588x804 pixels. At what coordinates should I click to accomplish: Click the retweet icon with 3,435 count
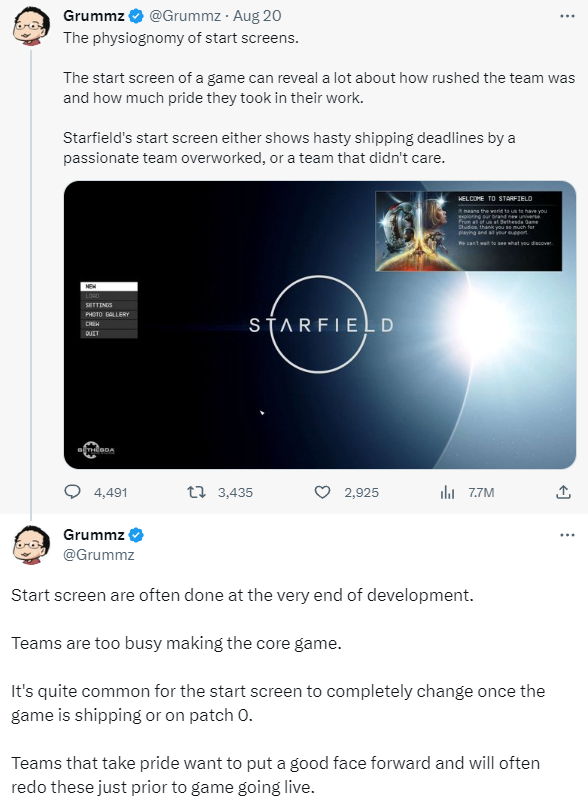click(x=196, y=492)
